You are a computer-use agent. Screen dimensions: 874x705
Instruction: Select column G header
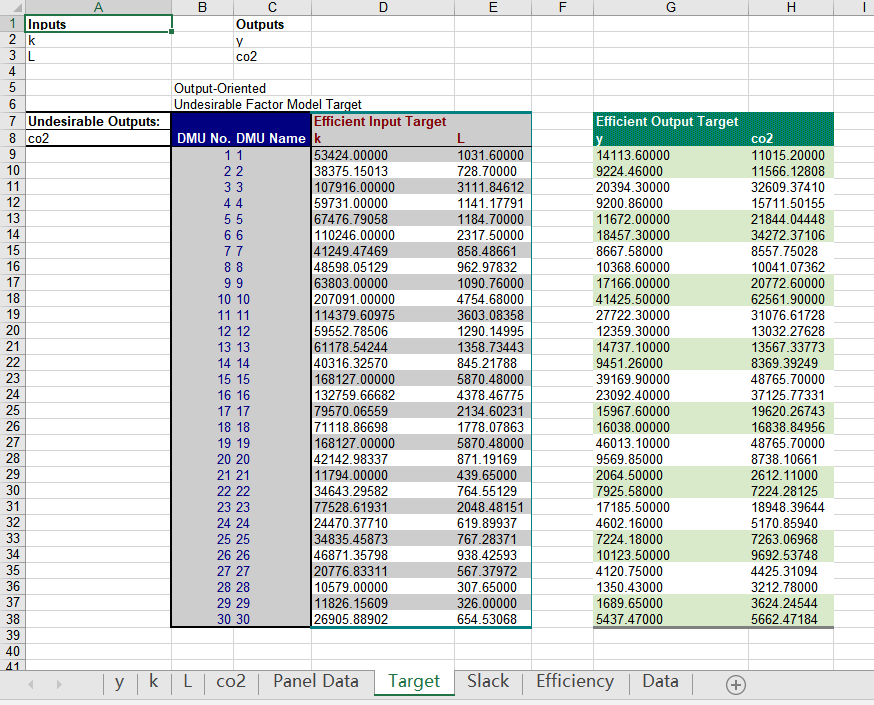point(670,7)
